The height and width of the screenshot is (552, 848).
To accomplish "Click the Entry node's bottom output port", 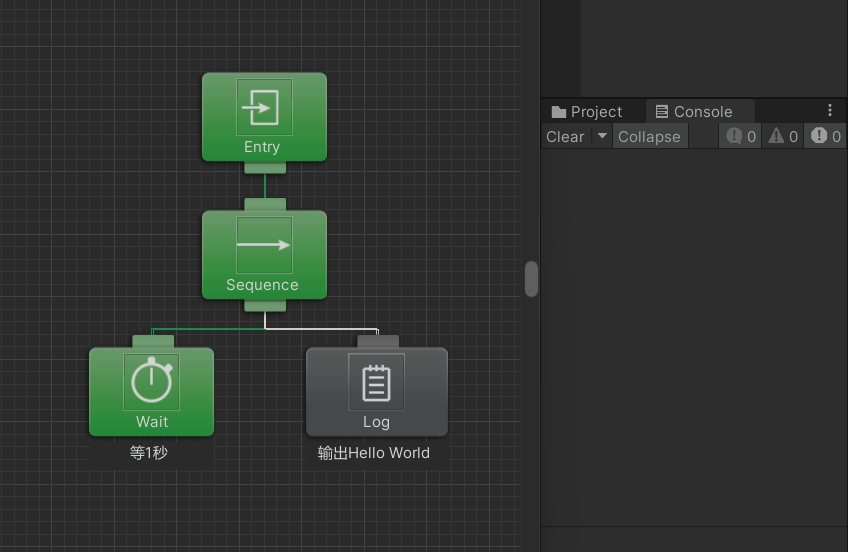I will 264,167.
